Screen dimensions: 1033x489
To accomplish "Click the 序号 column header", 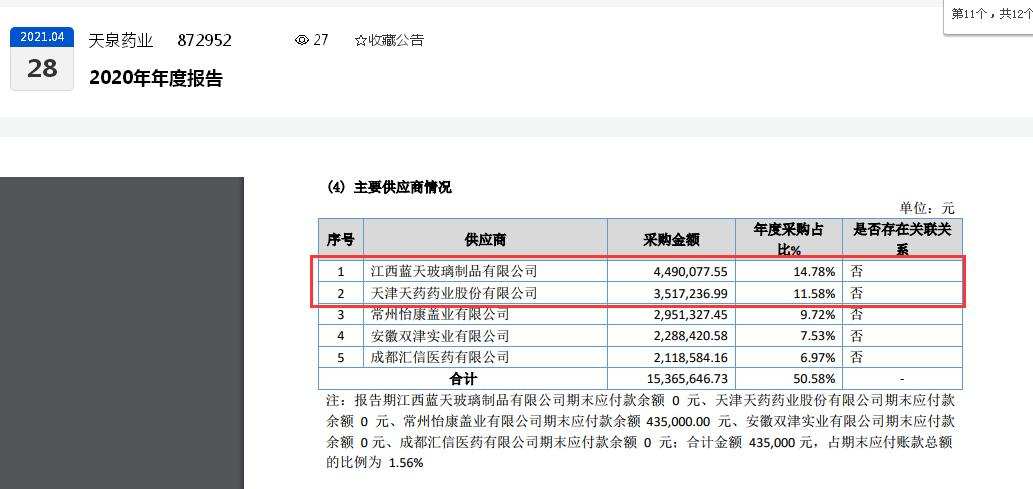I will pyautogui.click(x=341, y=239).
